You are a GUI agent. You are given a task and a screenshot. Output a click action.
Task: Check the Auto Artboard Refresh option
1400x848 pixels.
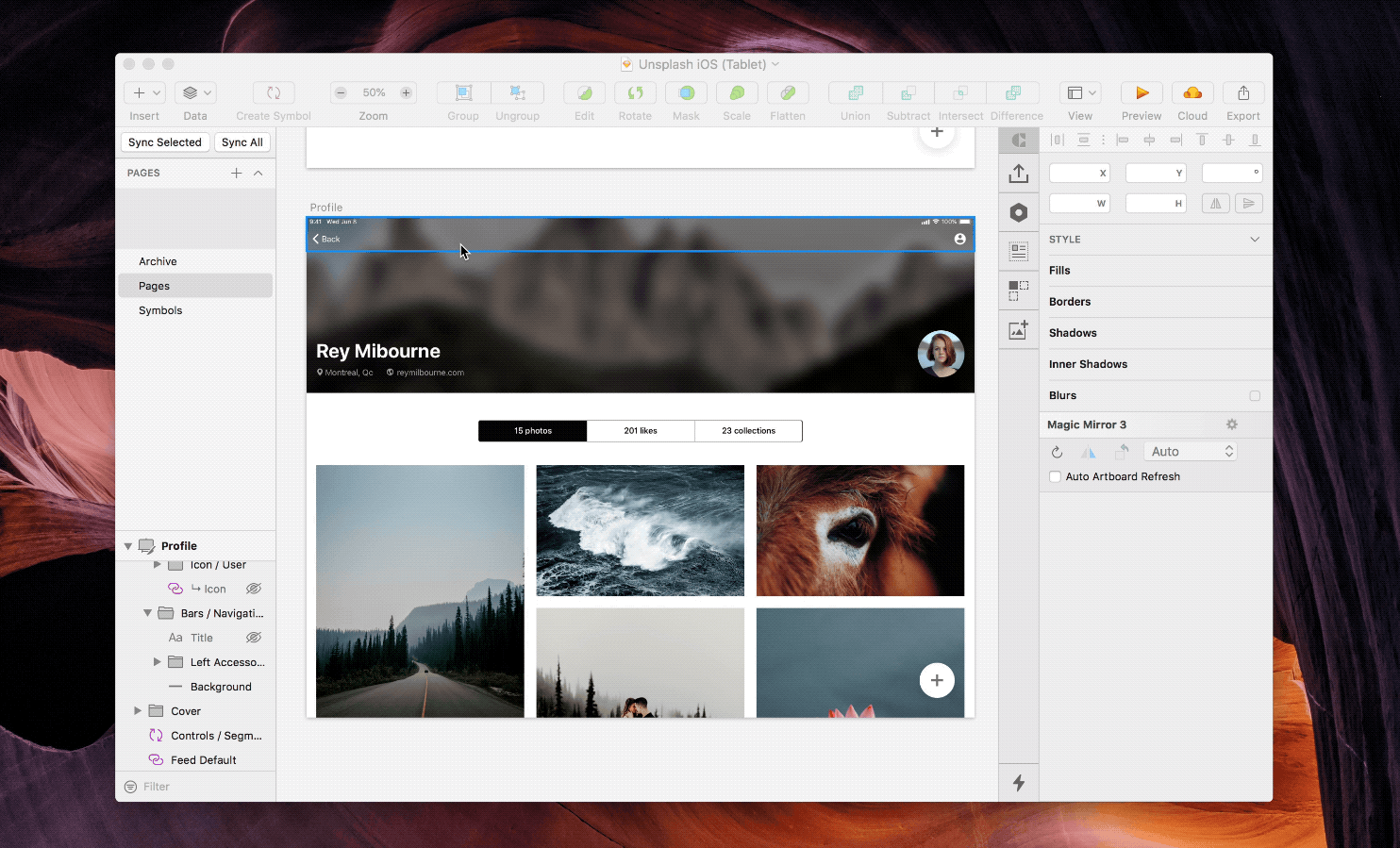point(1055,476)
